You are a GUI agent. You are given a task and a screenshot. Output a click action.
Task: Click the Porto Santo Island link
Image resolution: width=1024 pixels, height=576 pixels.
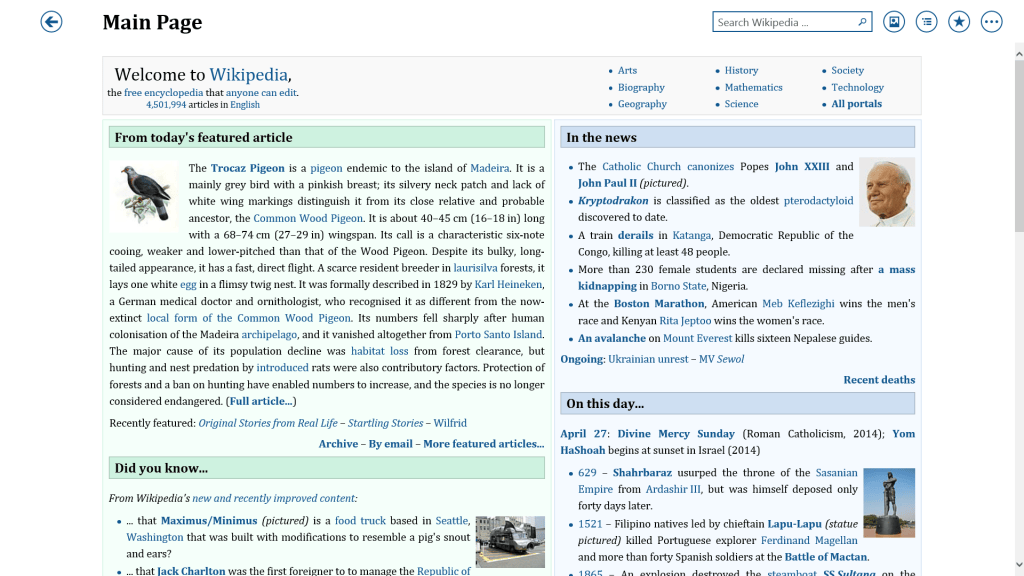(498, 334)
